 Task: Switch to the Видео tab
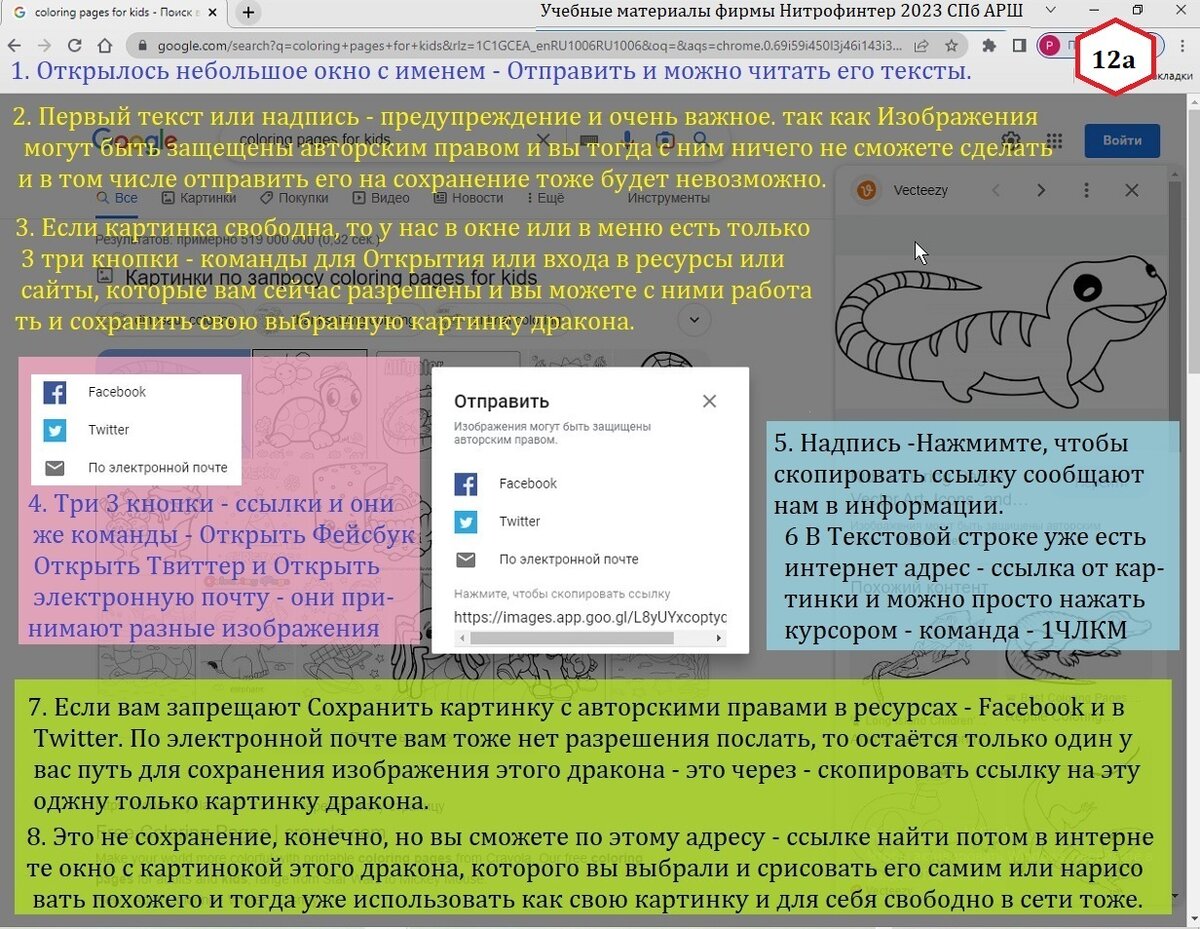point(379,198)
